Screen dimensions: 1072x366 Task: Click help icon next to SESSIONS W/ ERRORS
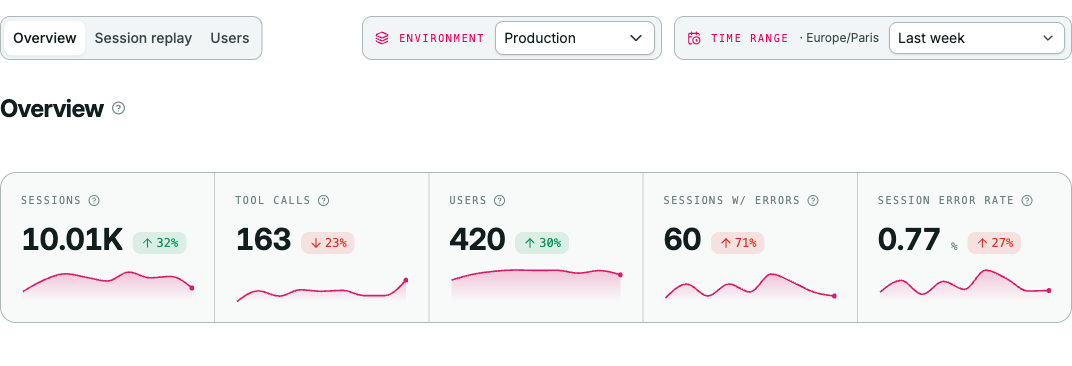[813, 200]
